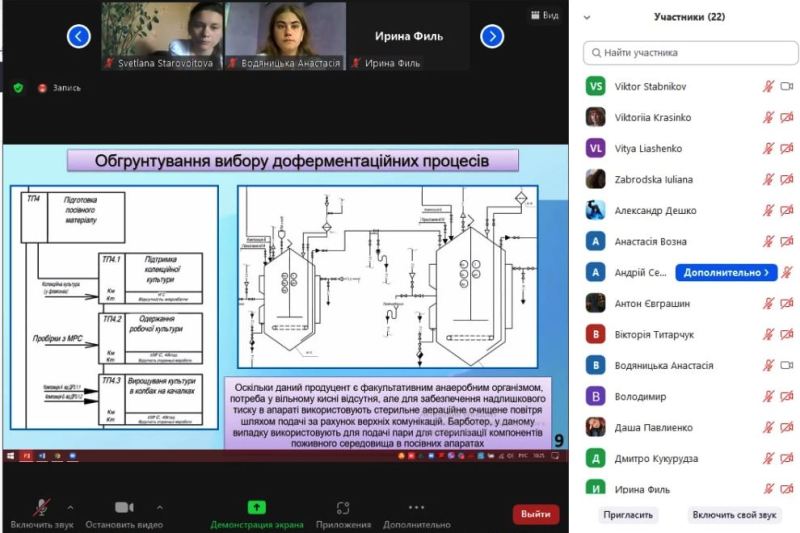This screenshot has height=533, width=800.
Task: Click Антон Євграшин muted microphone icon
Action: pos(768,303)
